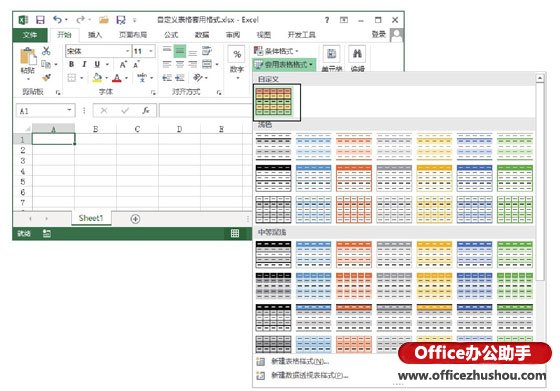Switch to the Formulas ribbon tab
Screen dimensions: 560x391
[171, 35]
